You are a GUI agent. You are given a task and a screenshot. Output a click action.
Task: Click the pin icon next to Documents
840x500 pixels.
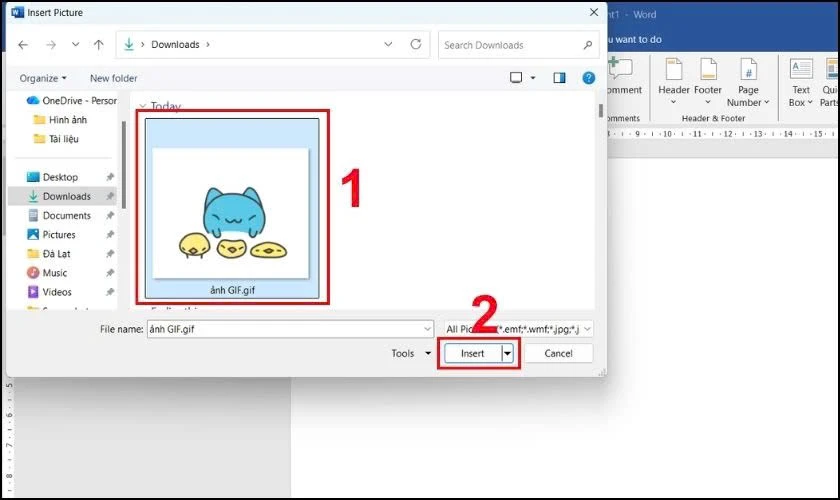[110, 215]
